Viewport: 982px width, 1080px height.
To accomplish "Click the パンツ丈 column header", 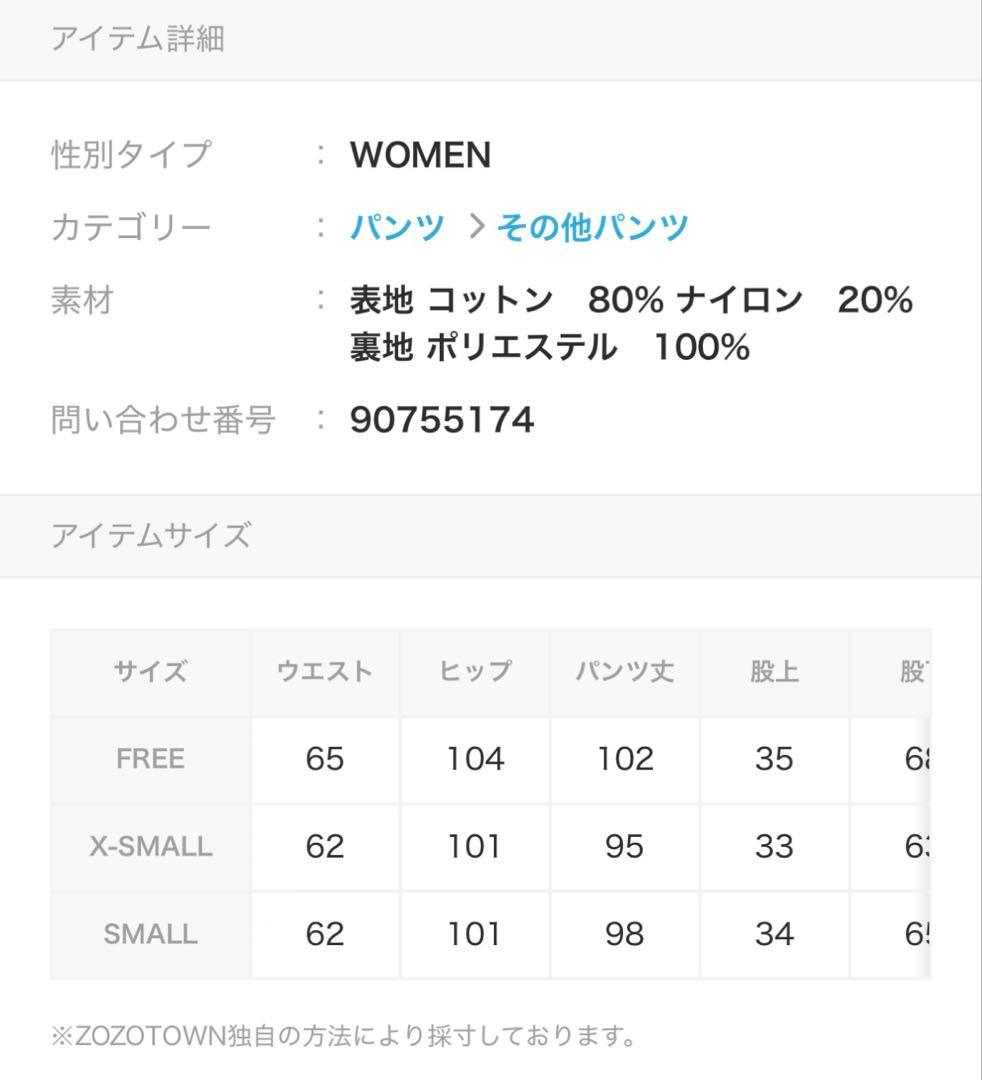I will [624, 672].
